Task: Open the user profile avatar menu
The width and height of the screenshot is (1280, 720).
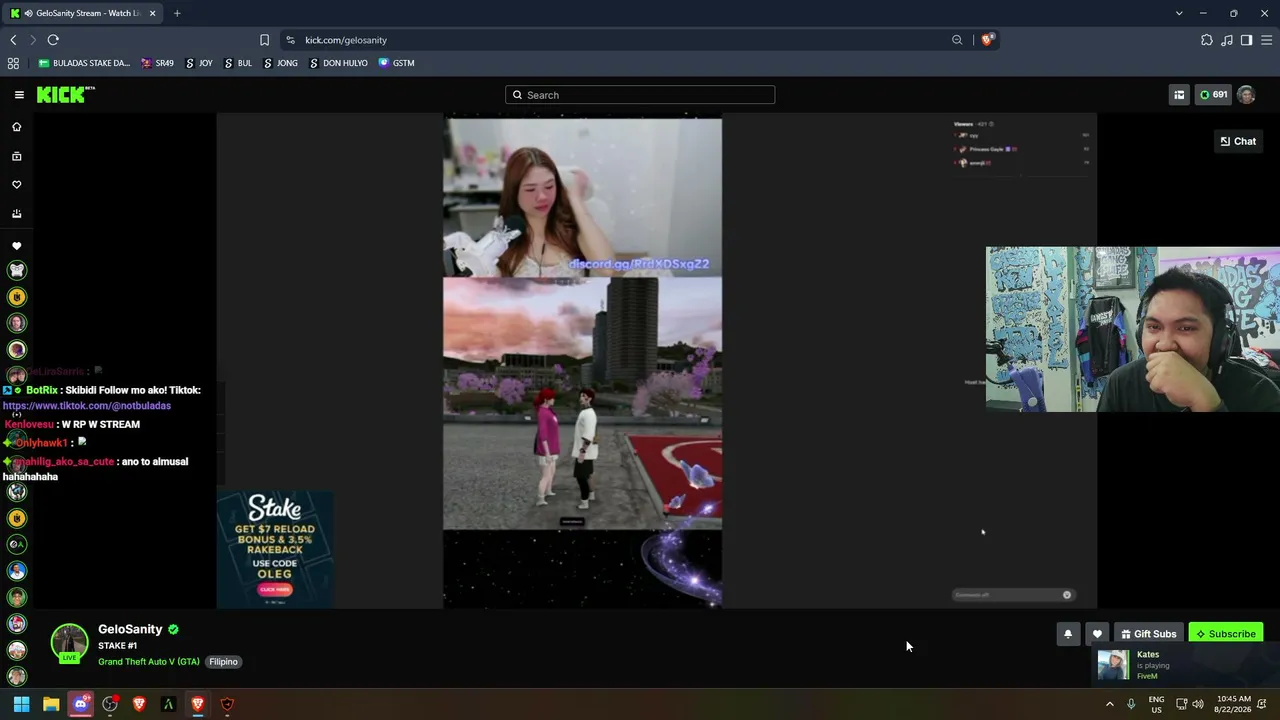Action: click(x=1246, y=95)
